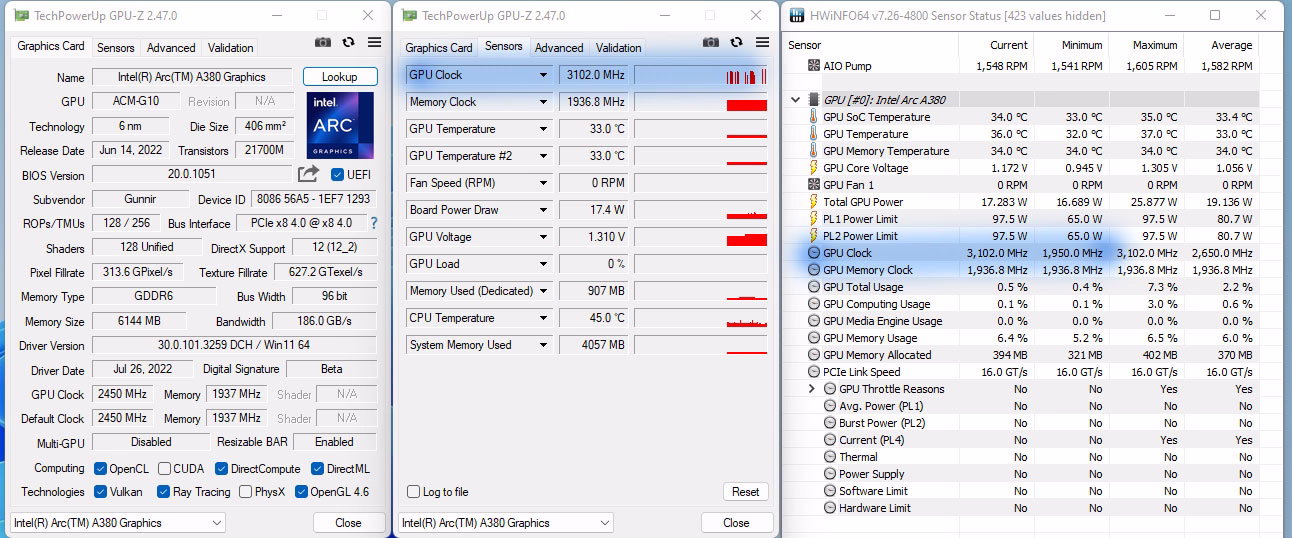Open Validation tab in Sensors window
This screenshot has width=1292, height=538.
click(619, 47)
